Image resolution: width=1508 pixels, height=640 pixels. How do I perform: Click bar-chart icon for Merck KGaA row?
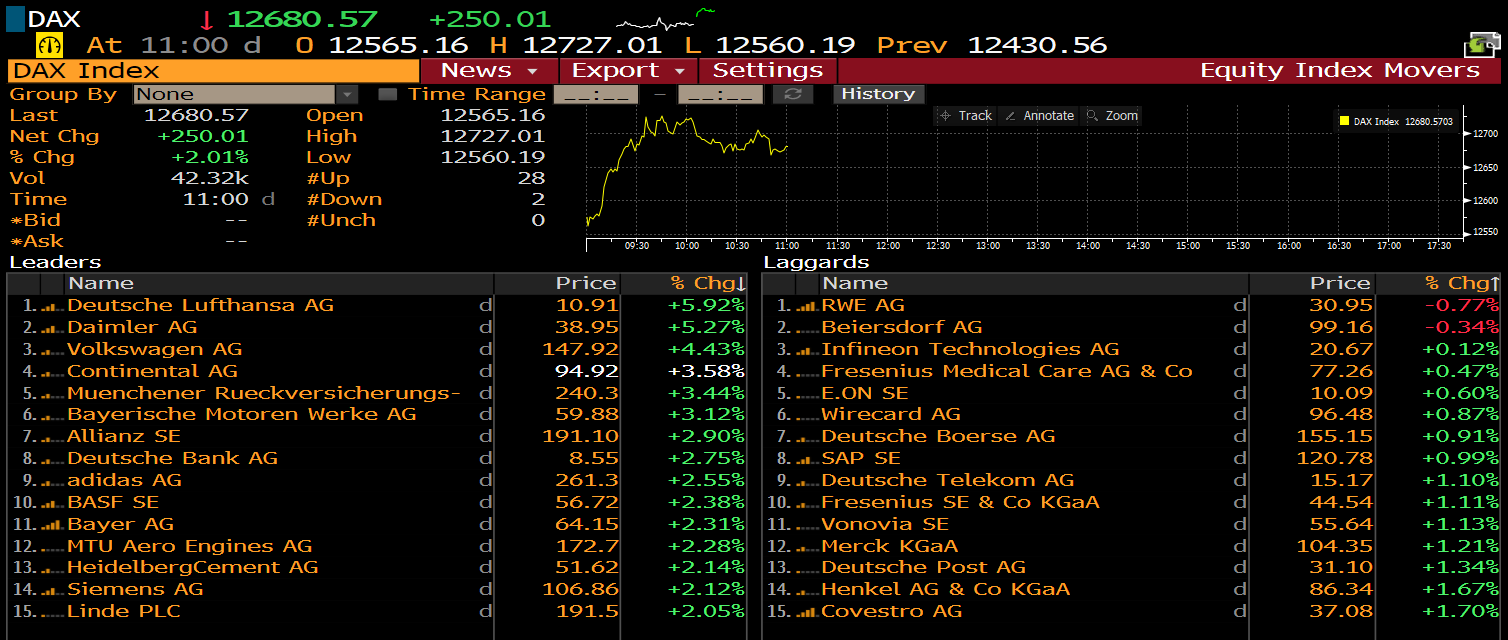[806, 547]
